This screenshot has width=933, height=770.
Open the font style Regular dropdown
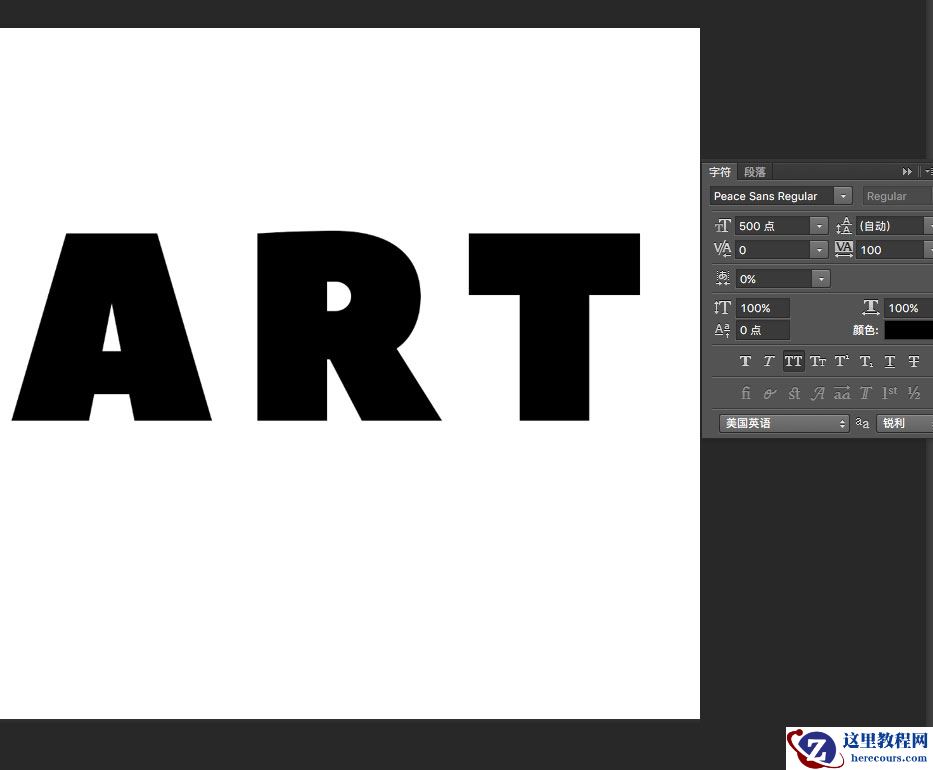898,196
